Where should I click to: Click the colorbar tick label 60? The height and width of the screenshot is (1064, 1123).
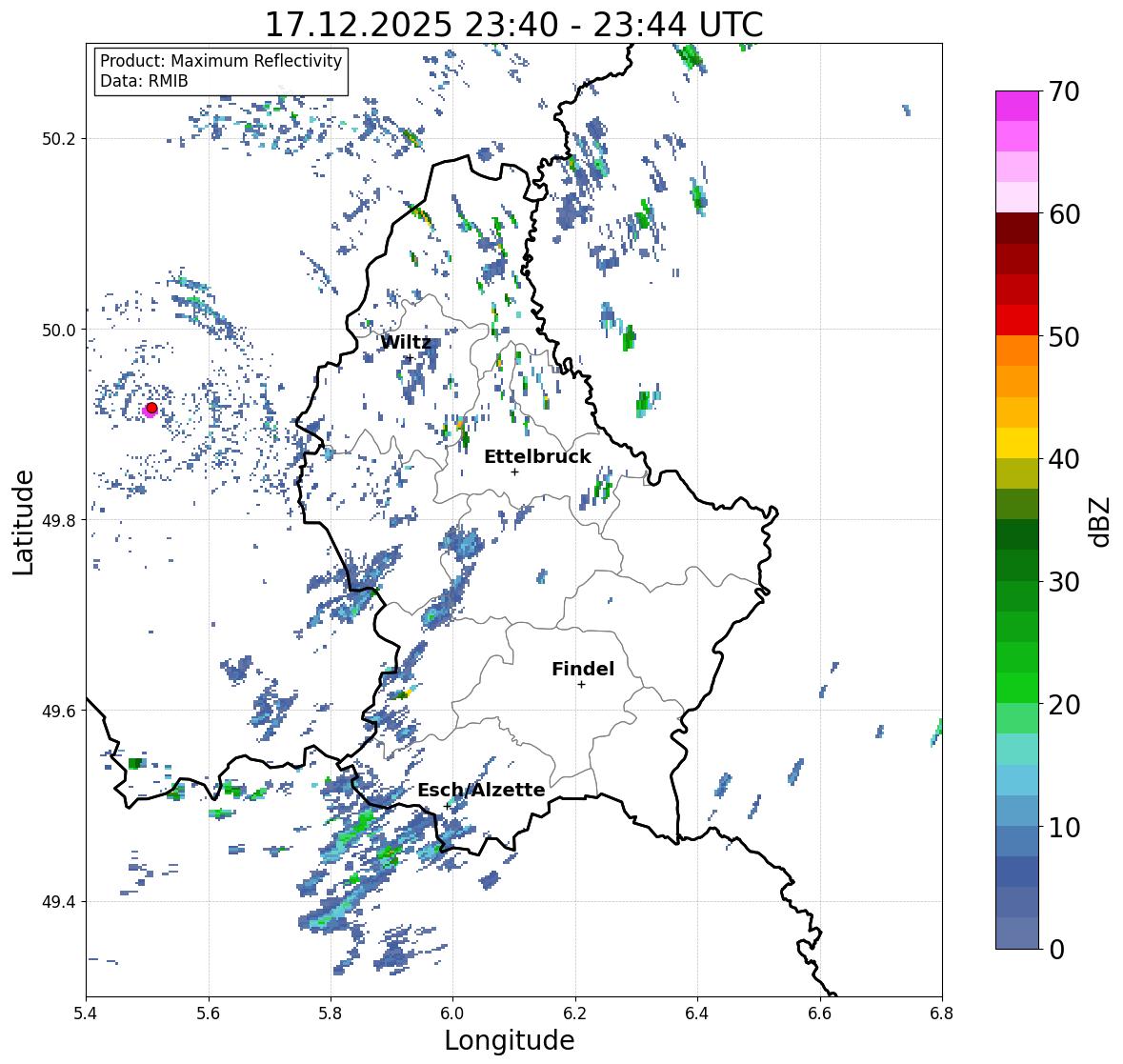tap(1064, 214)
